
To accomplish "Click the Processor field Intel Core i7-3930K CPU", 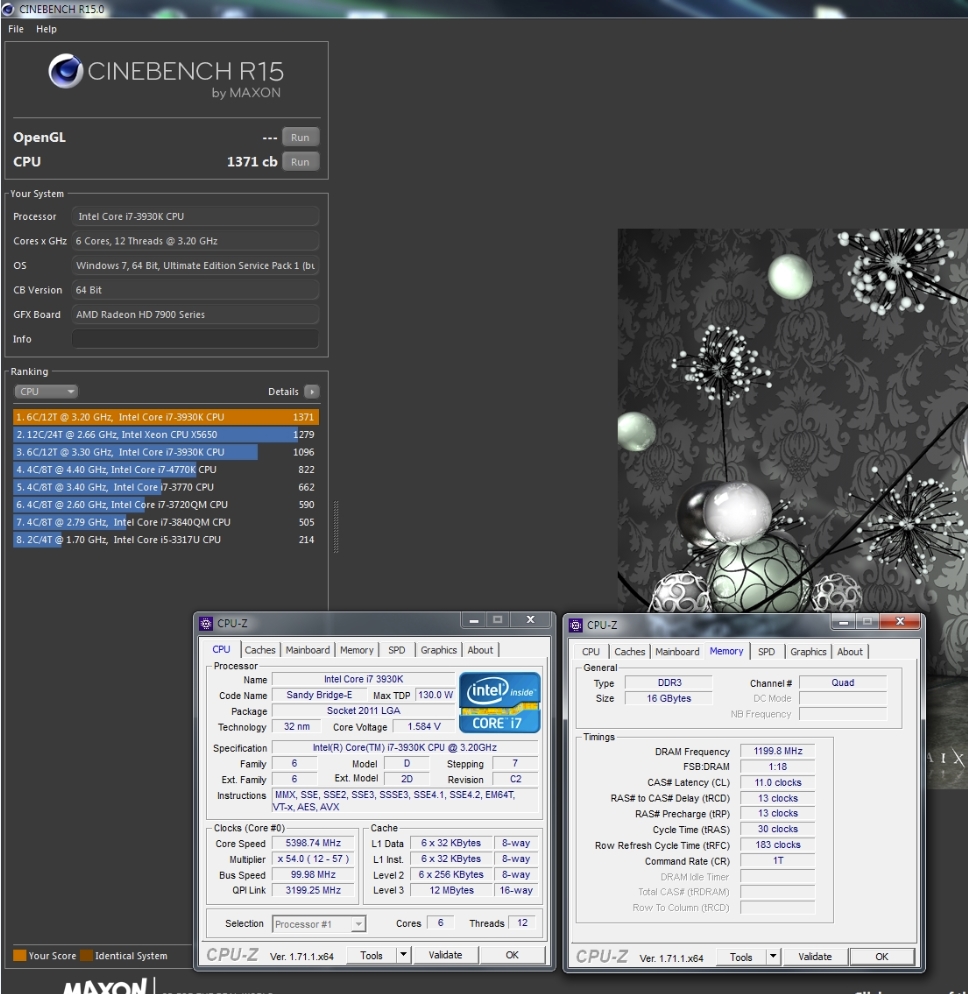I will pos(195,216).
